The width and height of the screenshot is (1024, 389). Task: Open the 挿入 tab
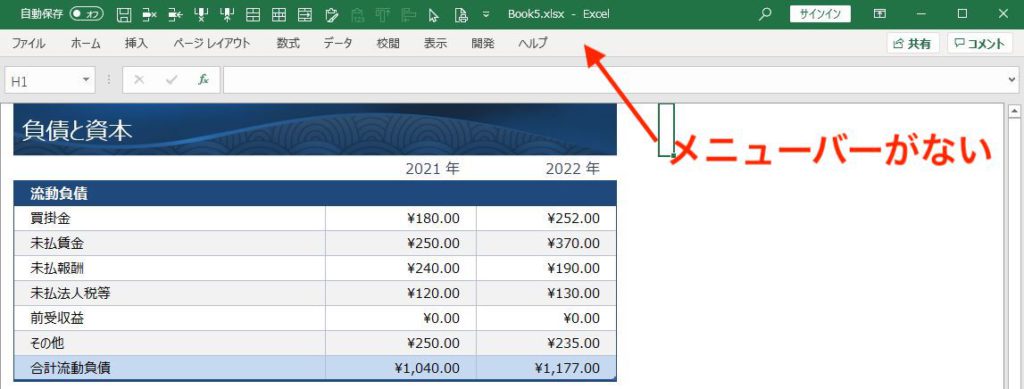[x=136, y=44]
